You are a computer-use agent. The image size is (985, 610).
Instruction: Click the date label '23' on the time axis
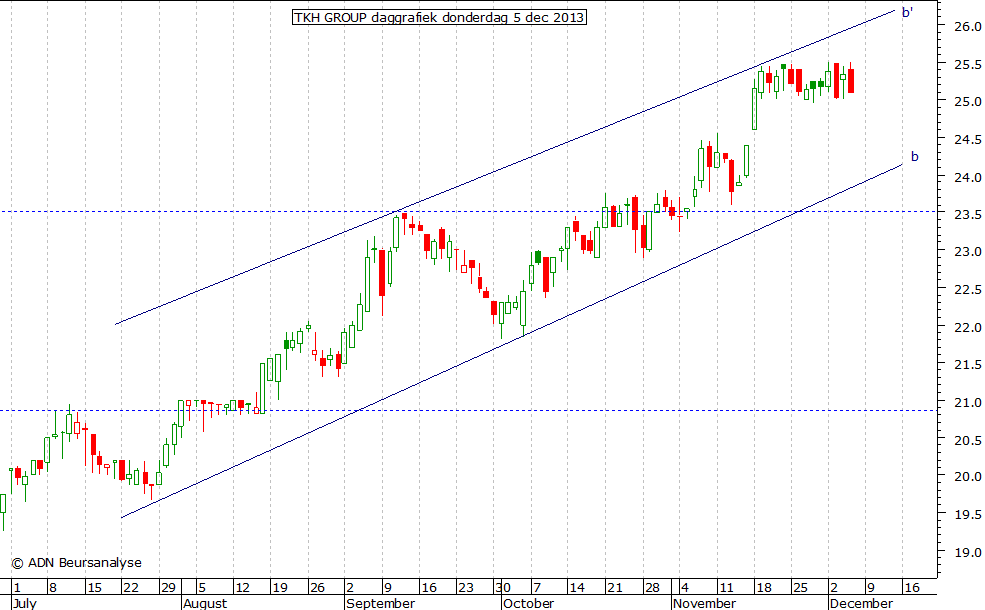click(465, 588)
